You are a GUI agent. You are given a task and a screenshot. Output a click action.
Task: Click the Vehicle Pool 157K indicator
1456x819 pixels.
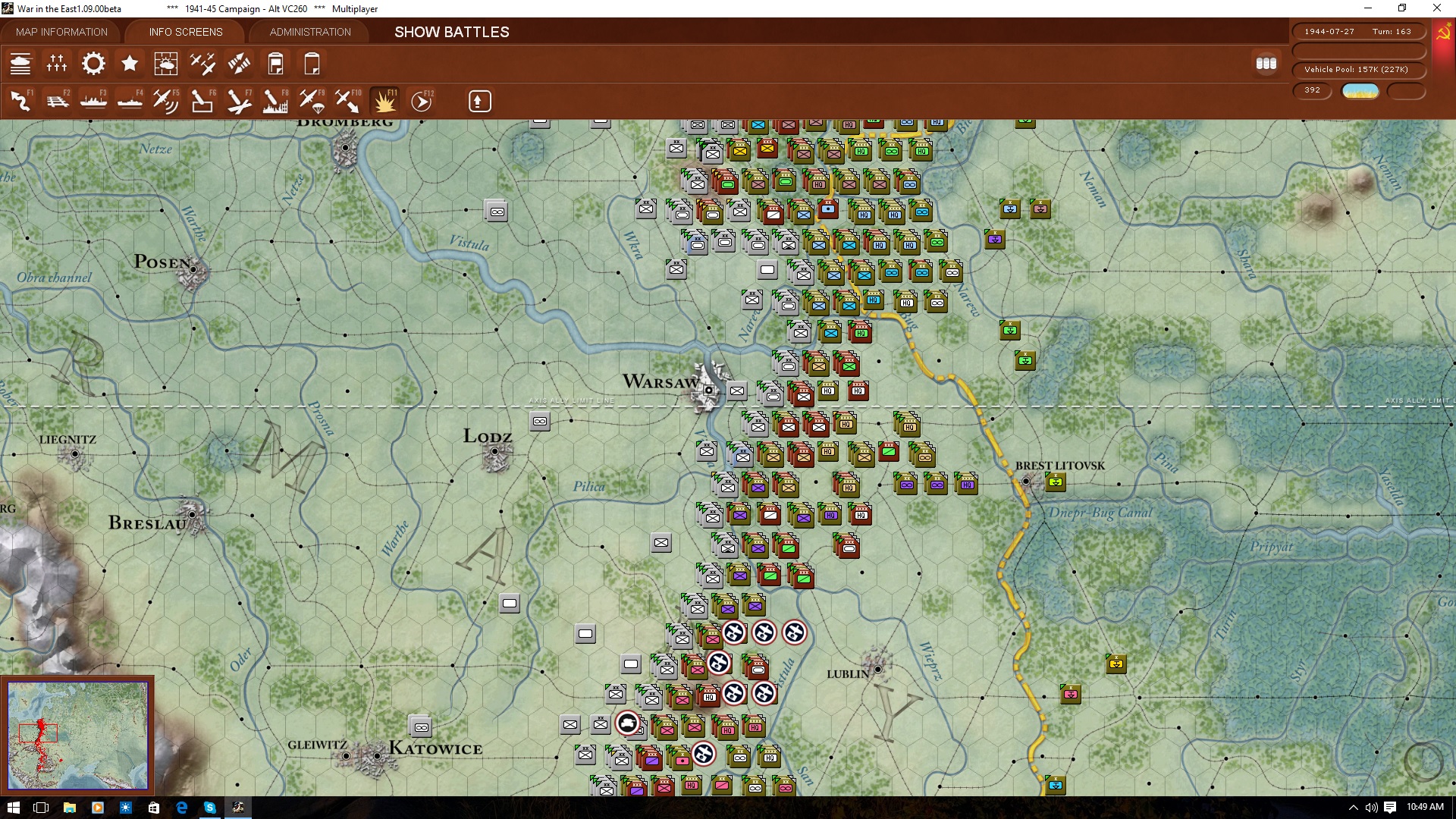click(x=1358, y=70)
